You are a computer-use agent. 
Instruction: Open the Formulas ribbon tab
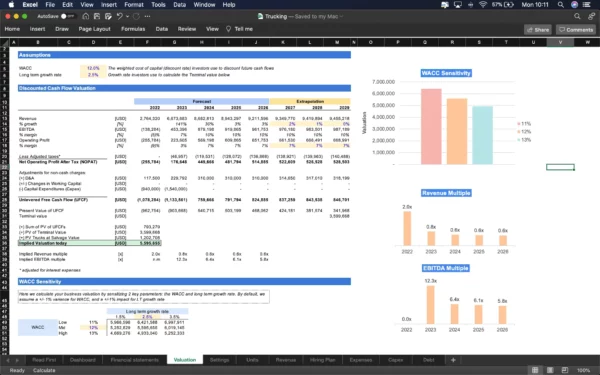point(133,29)
